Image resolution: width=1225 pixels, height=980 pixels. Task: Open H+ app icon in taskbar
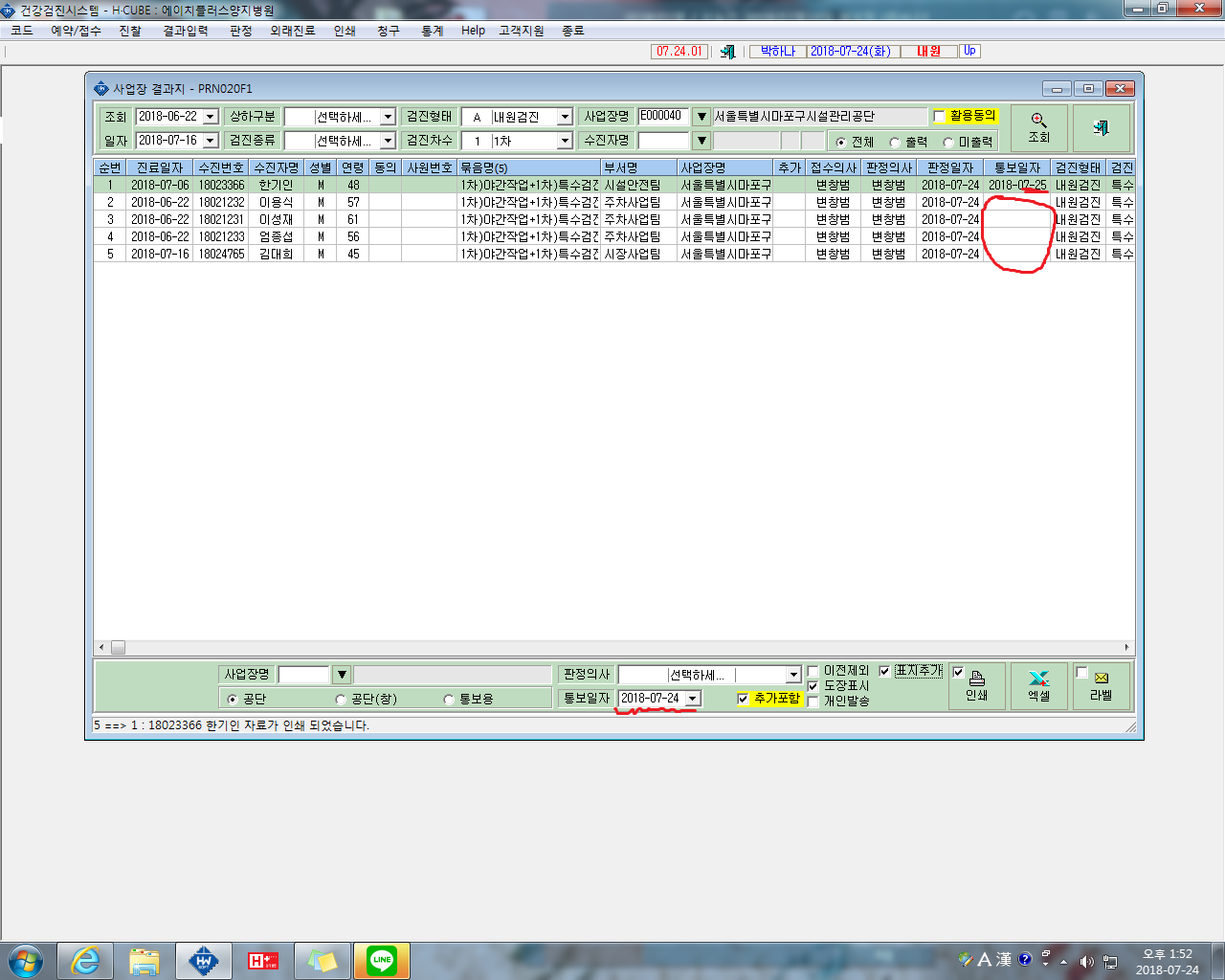click(x=263, y=960)
